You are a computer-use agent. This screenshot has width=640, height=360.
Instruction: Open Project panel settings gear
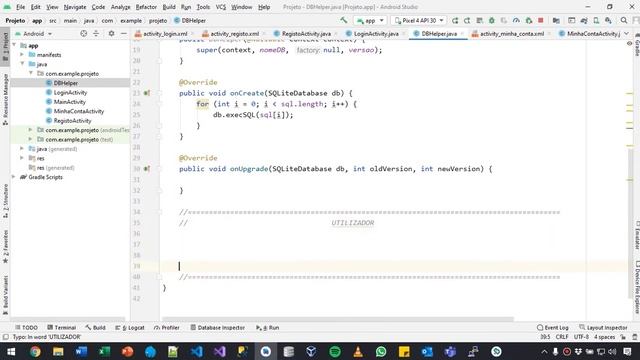coord(111,34)
